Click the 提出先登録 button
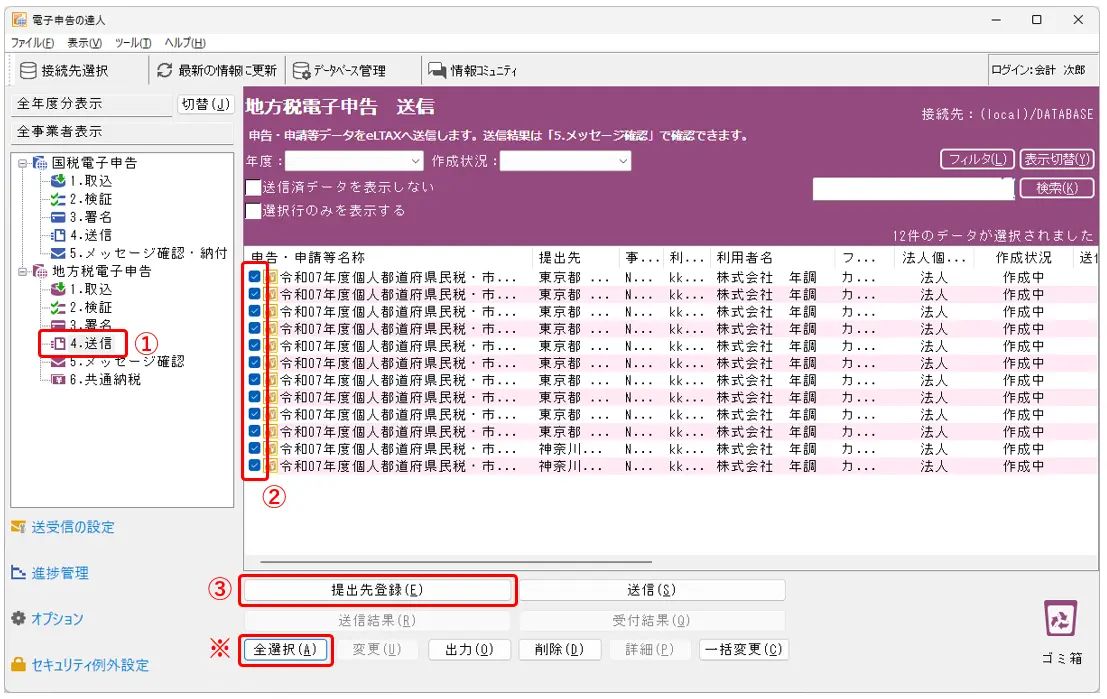1107x699 pixels. tap(377, 590)
